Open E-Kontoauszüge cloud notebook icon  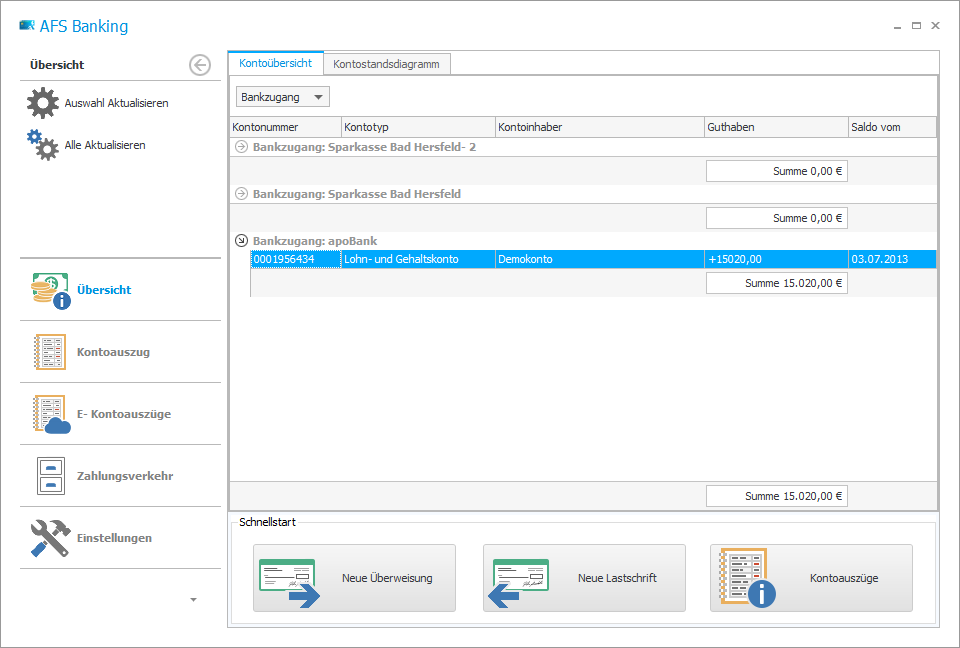pos(51,415)
